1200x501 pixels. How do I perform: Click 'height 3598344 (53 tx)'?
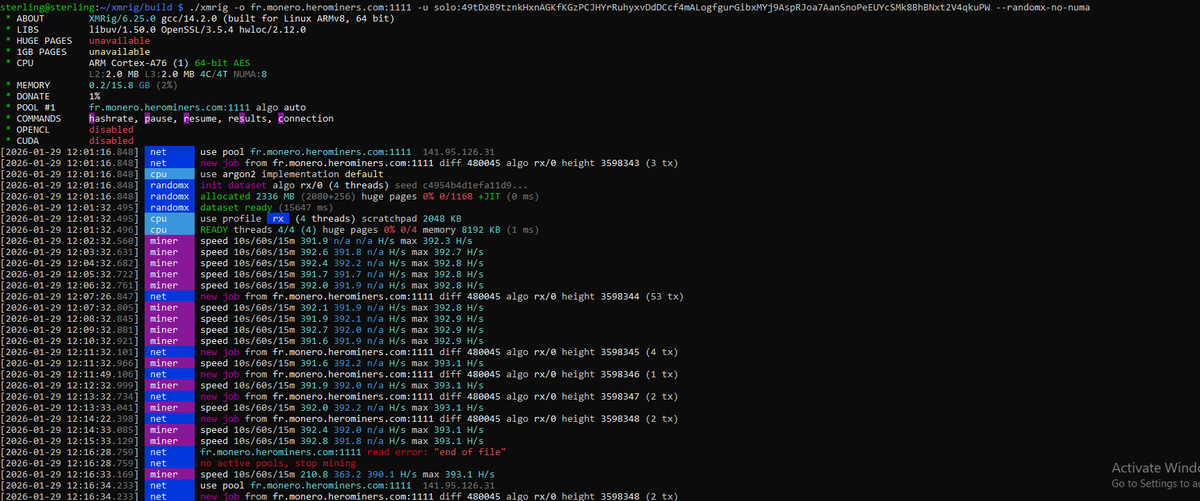(x=621, y=295)
